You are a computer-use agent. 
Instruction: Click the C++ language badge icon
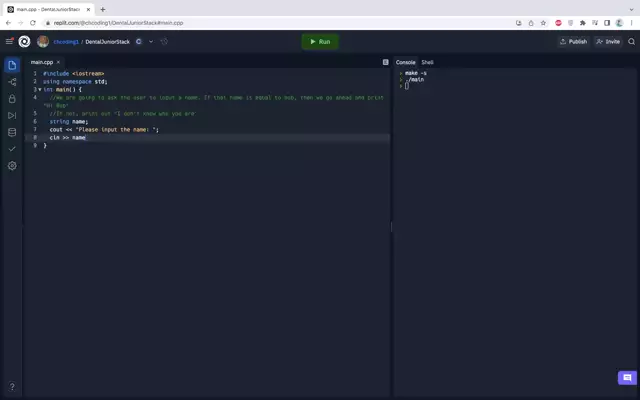[139, 41]
